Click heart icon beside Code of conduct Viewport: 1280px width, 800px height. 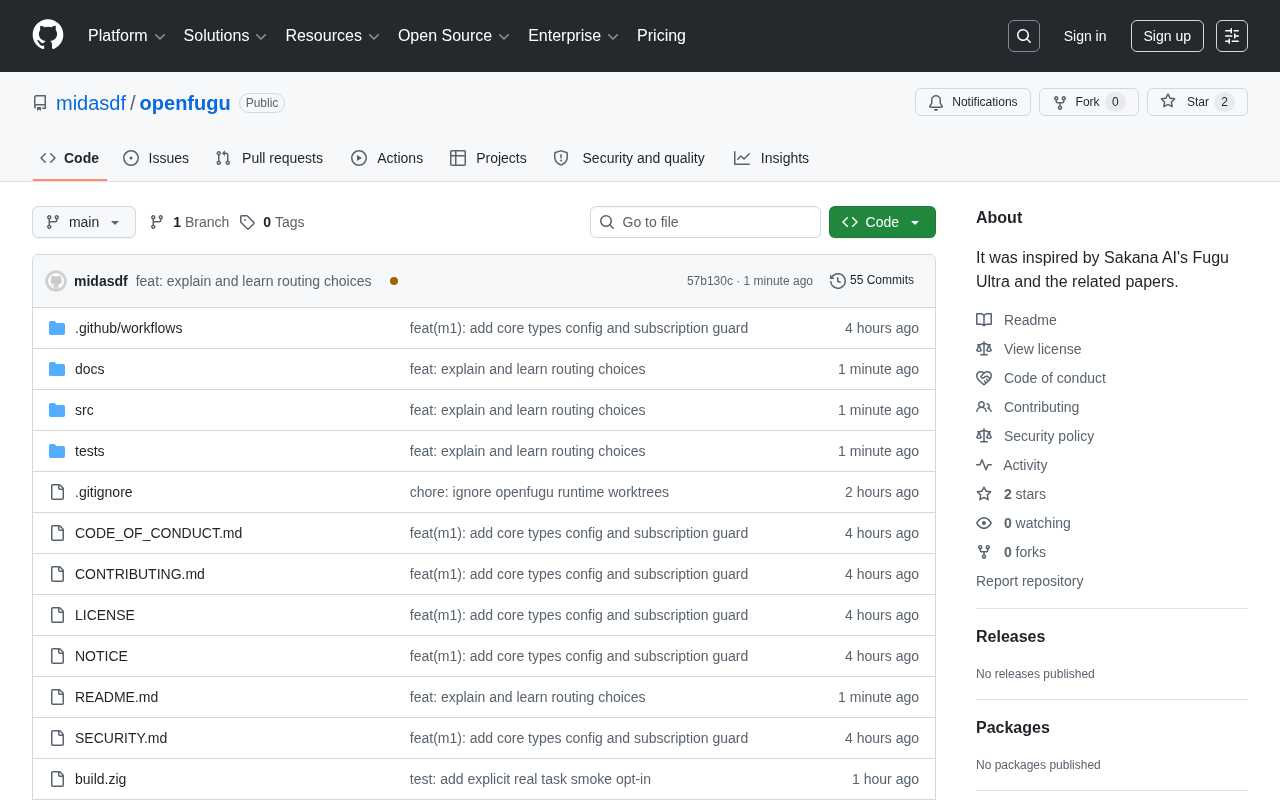[x=984, y=378]
